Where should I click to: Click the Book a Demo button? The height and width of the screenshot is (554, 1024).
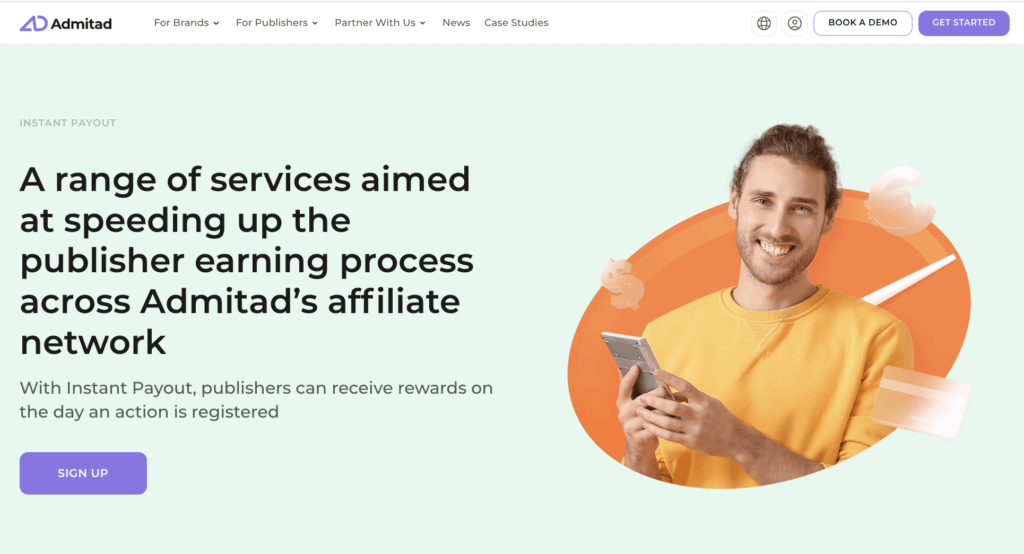[x=863, y=23]
